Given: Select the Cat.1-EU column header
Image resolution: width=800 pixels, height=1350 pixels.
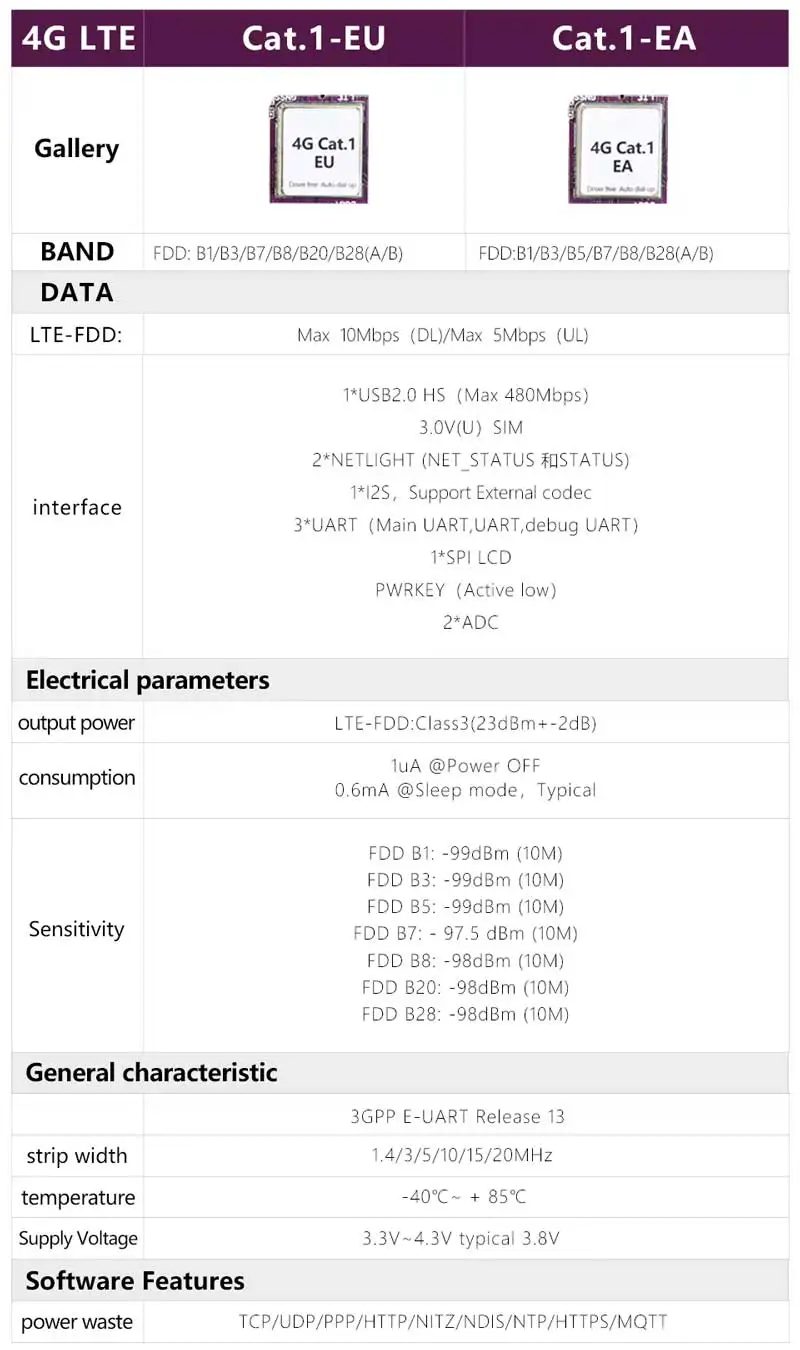Looking at the screenshot, I should (314, 38).
